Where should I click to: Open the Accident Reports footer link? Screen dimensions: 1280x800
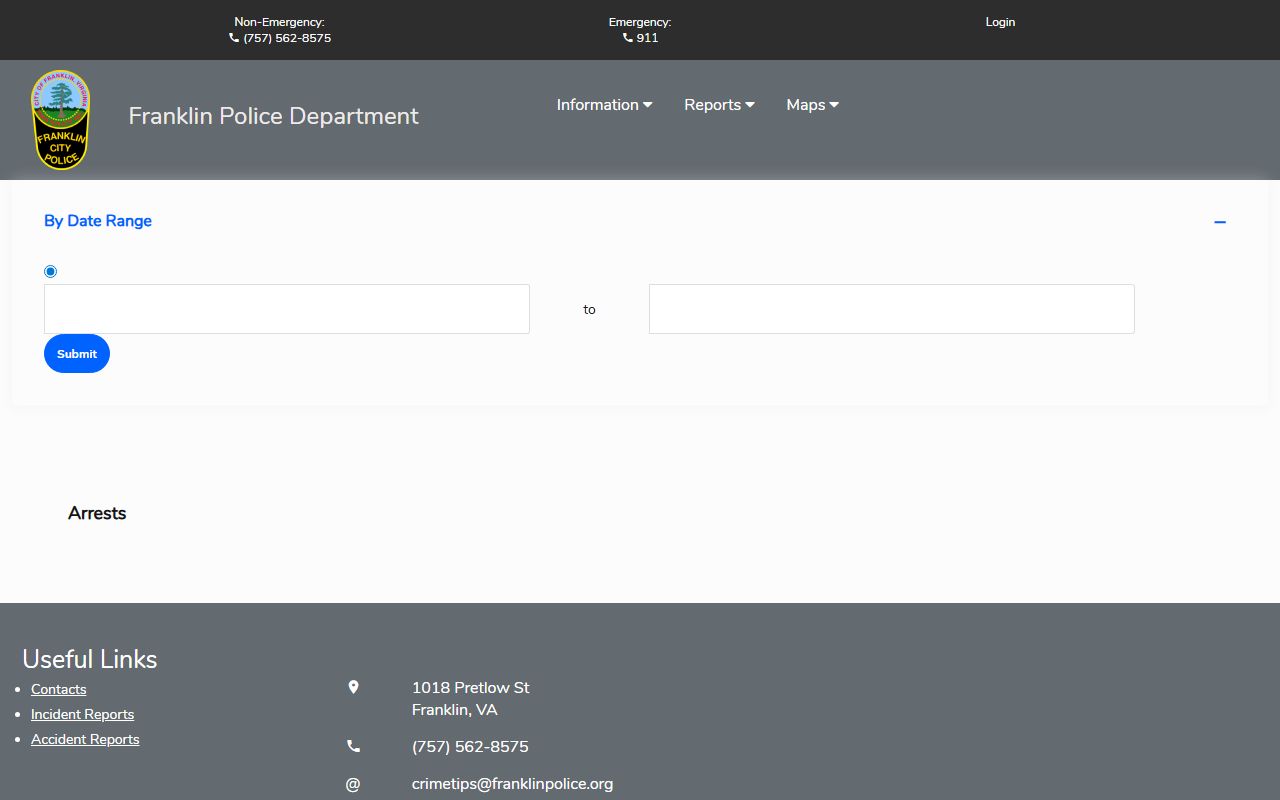coord(85,739)
